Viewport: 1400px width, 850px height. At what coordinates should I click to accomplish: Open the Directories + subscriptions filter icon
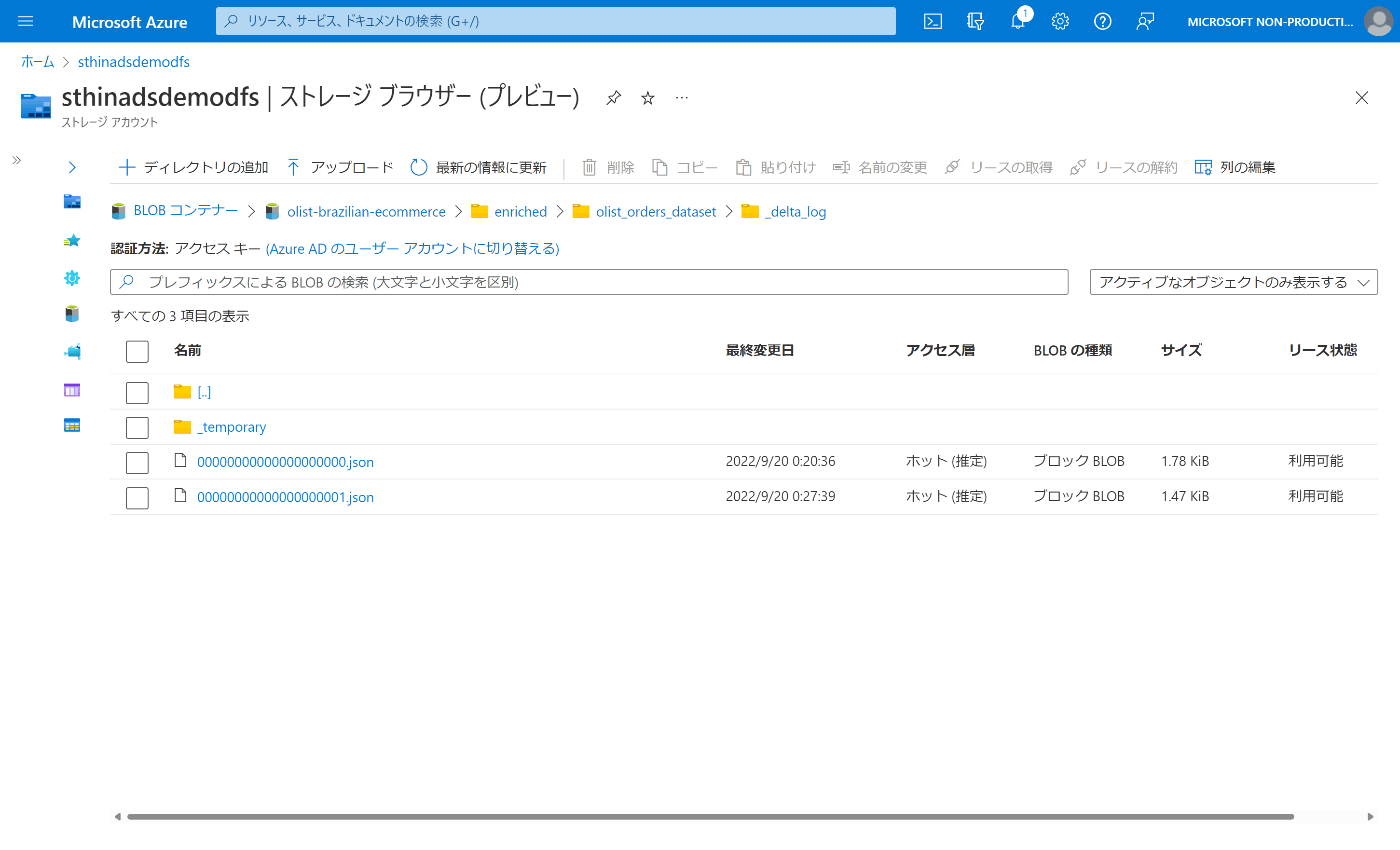point(976,21)
